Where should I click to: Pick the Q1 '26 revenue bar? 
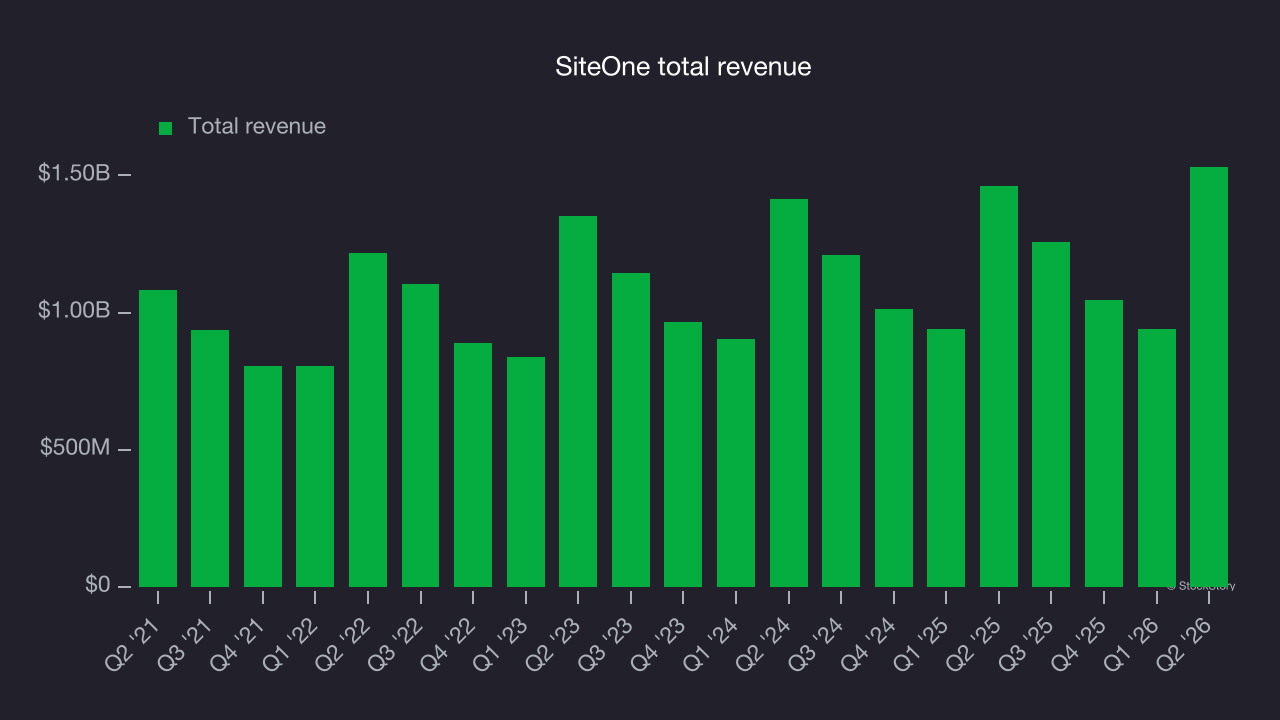[x=1157, y=458]
